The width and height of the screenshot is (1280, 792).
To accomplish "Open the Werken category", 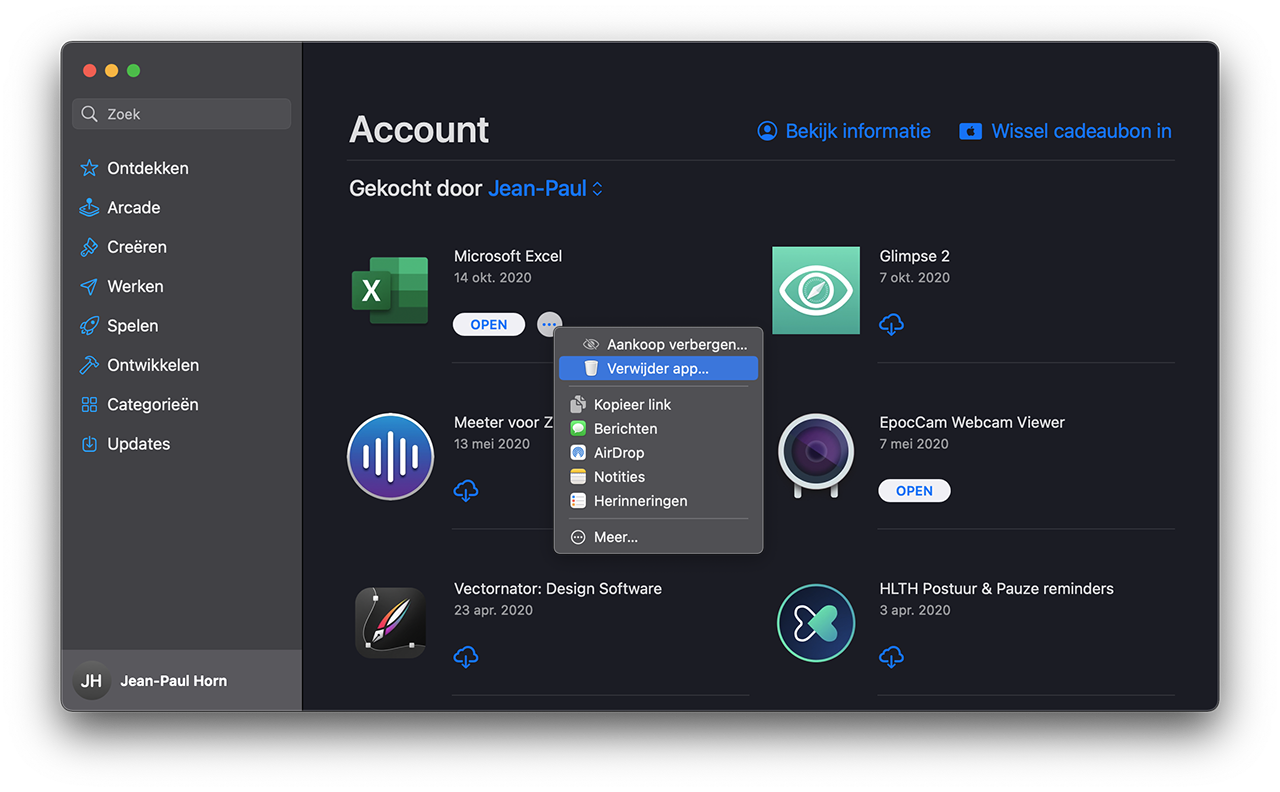I will point(122,286).
